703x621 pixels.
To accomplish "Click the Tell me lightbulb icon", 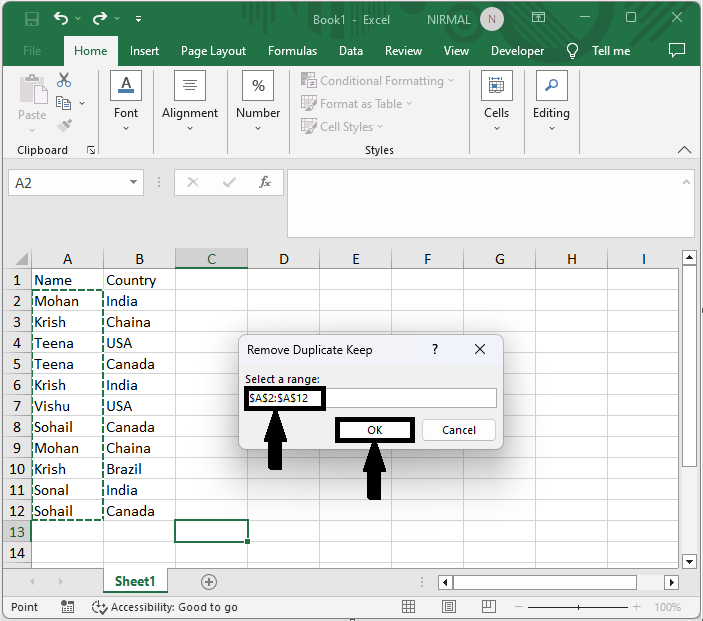I will coord(573,51).
